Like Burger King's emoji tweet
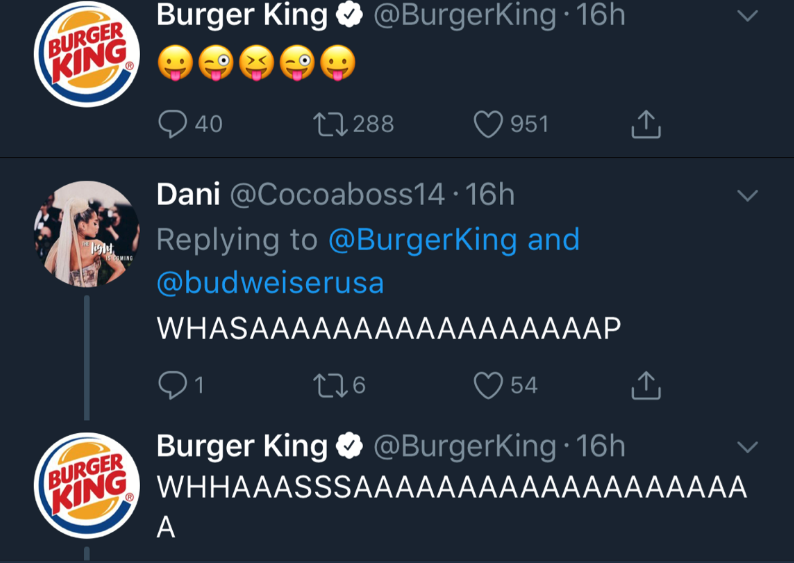794x563 pixels. tap(488, 123)
